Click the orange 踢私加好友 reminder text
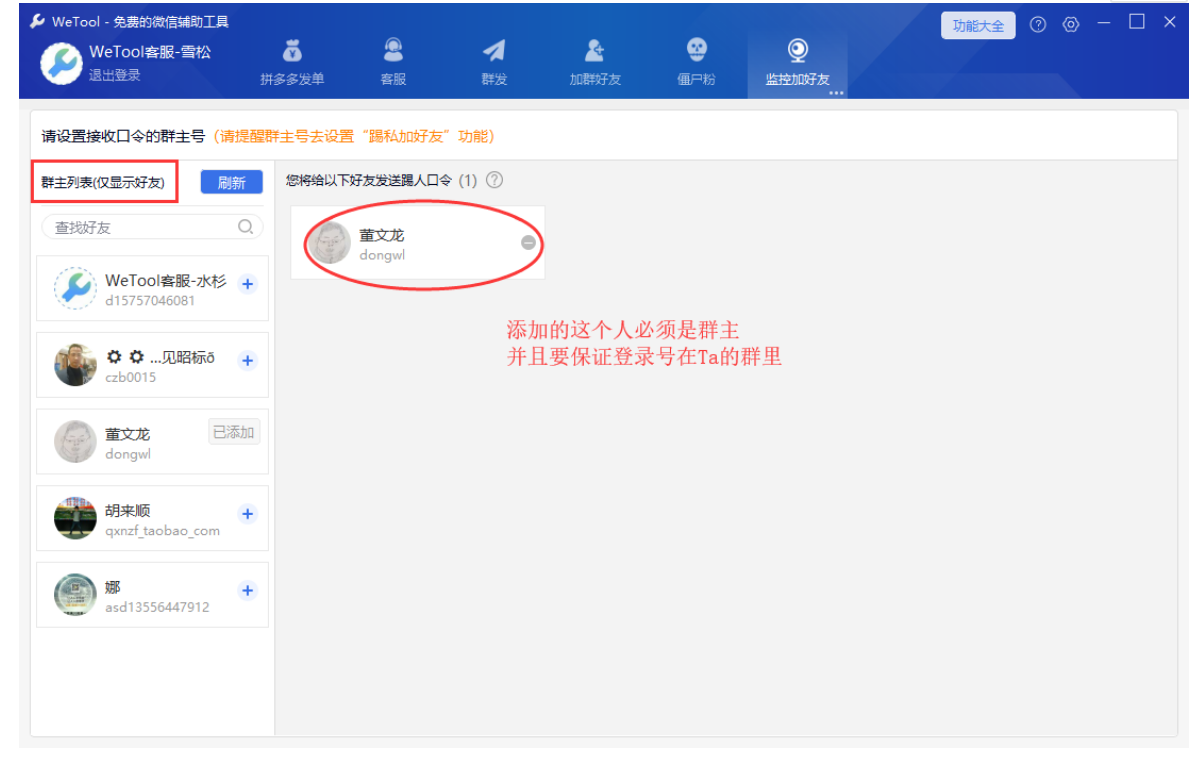 354,136
